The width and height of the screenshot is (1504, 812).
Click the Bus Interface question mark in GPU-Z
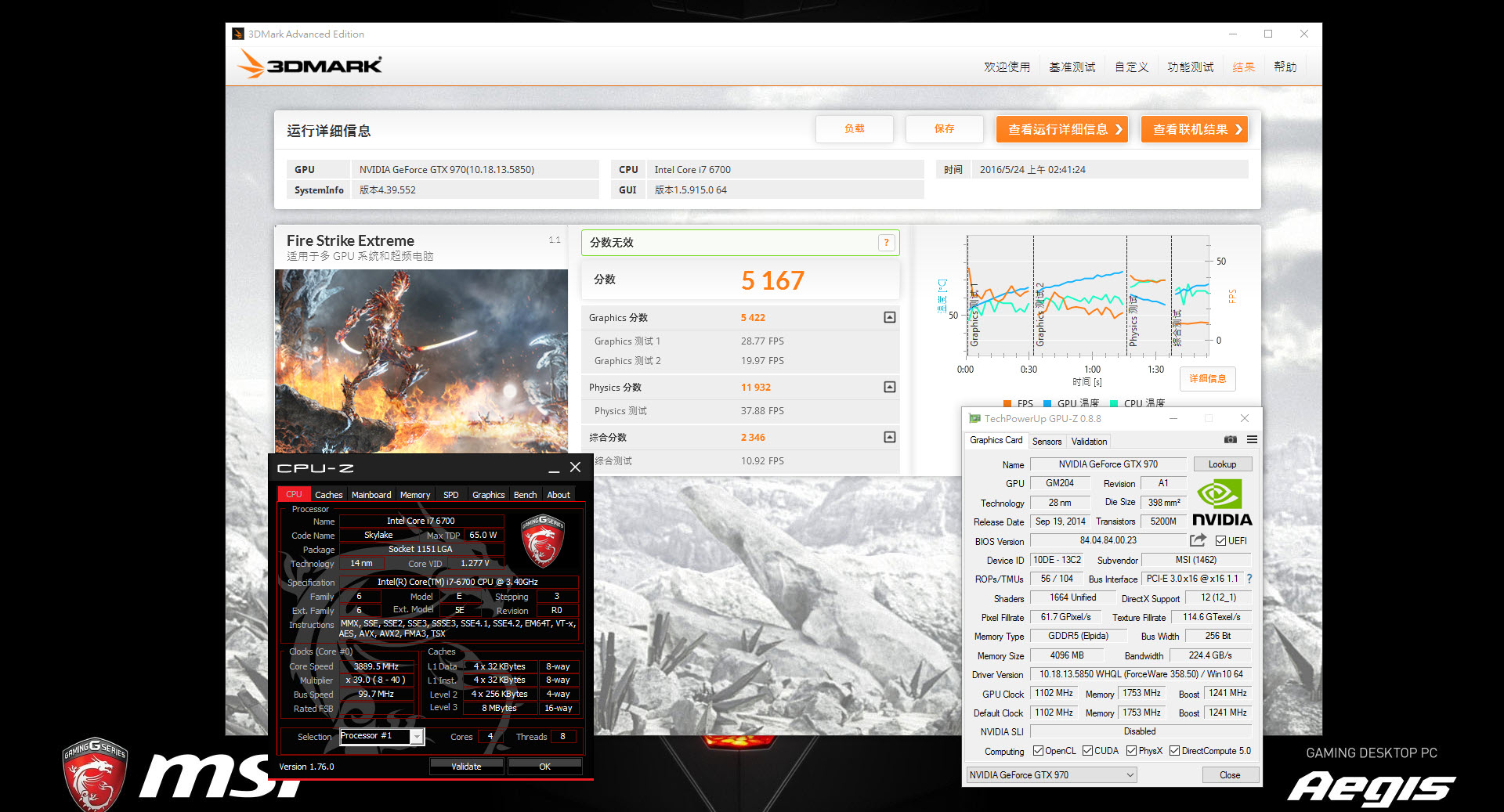(x=1249, y=579)
